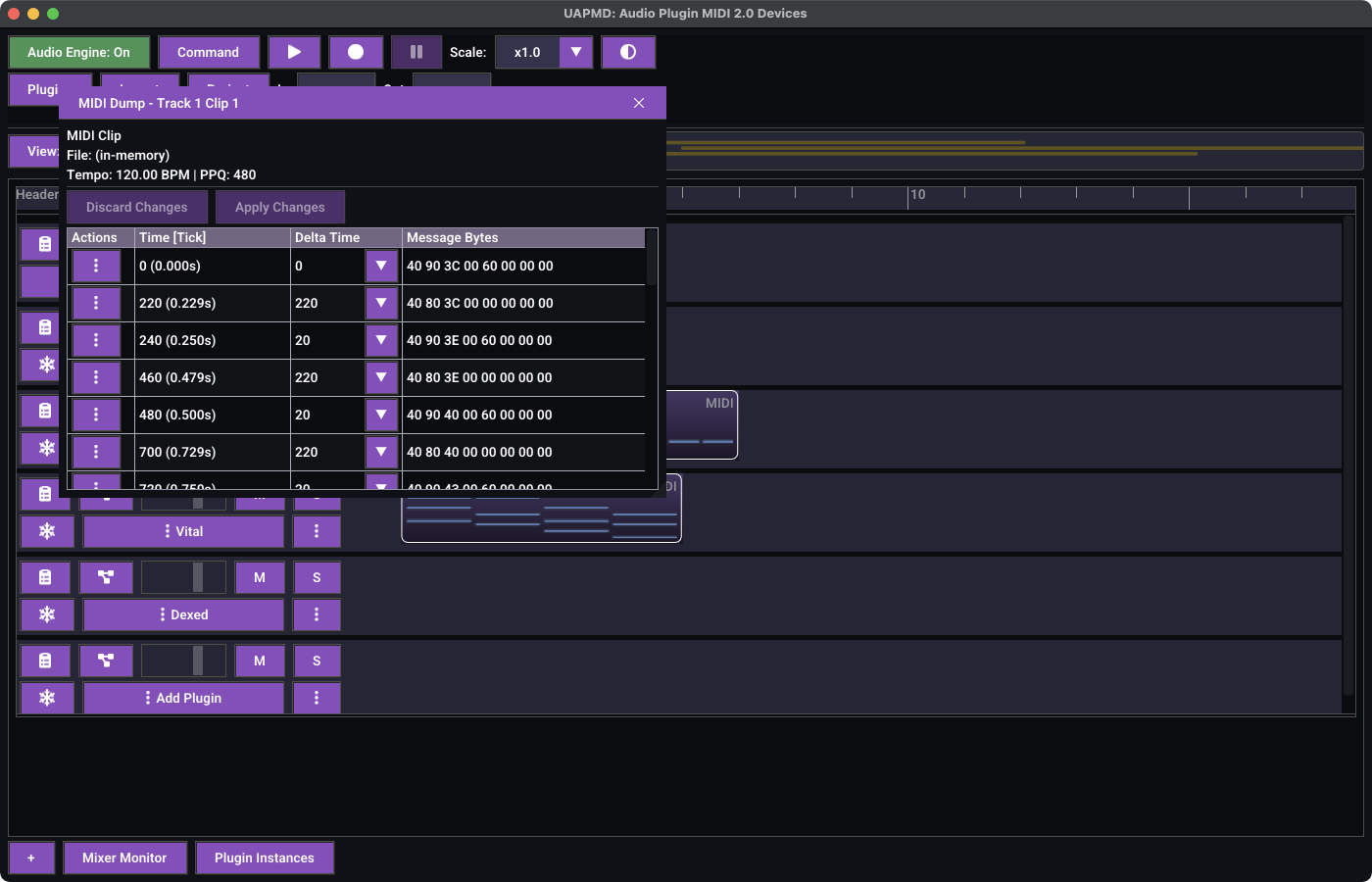Expand delta time dropdown for tick 240 row
This screenshot has height=882, width=1372.
click(x=381, y=340)
